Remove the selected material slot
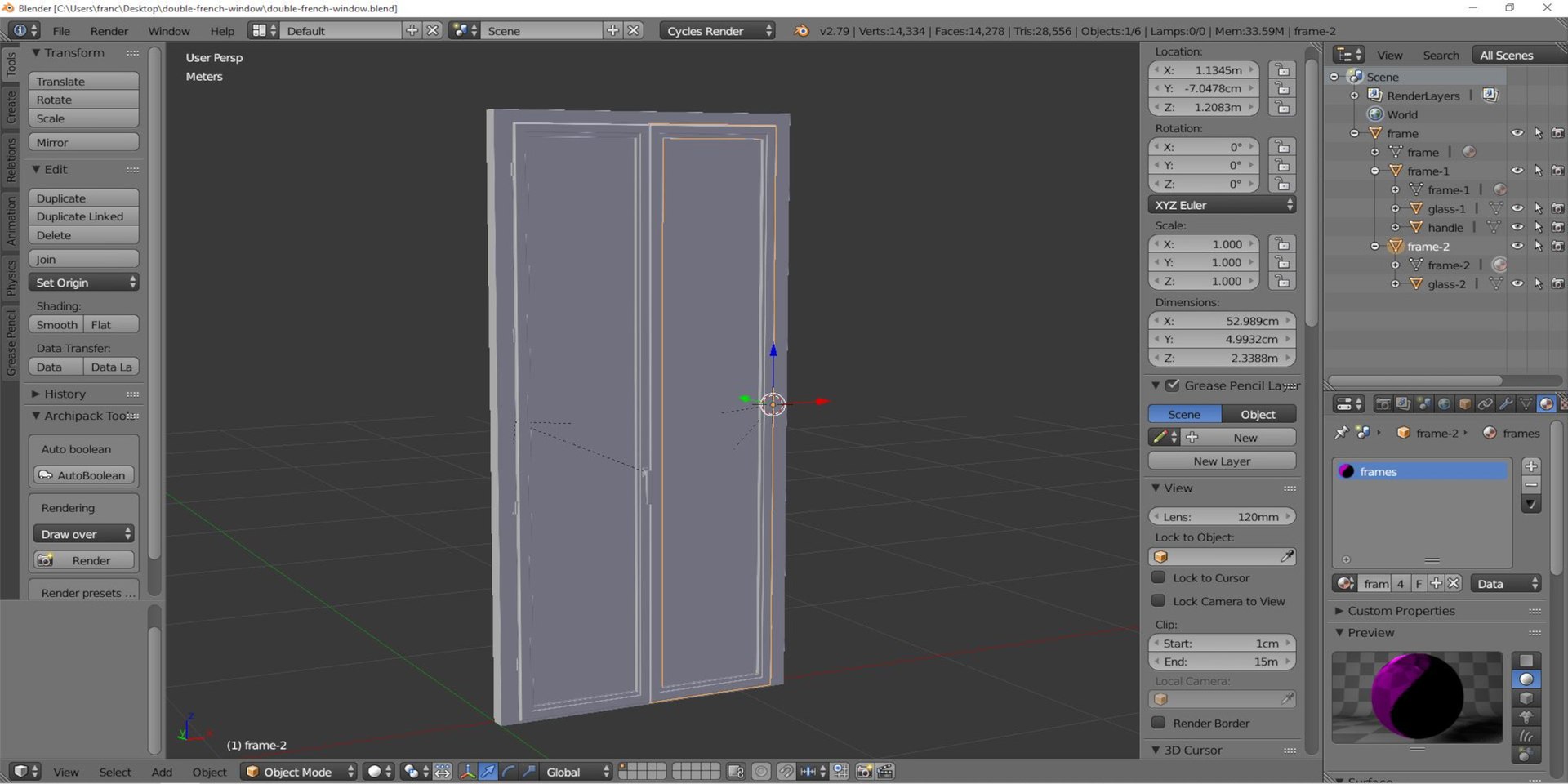1568x784 pixels. pyautogui.click(x=1531, y=485)
